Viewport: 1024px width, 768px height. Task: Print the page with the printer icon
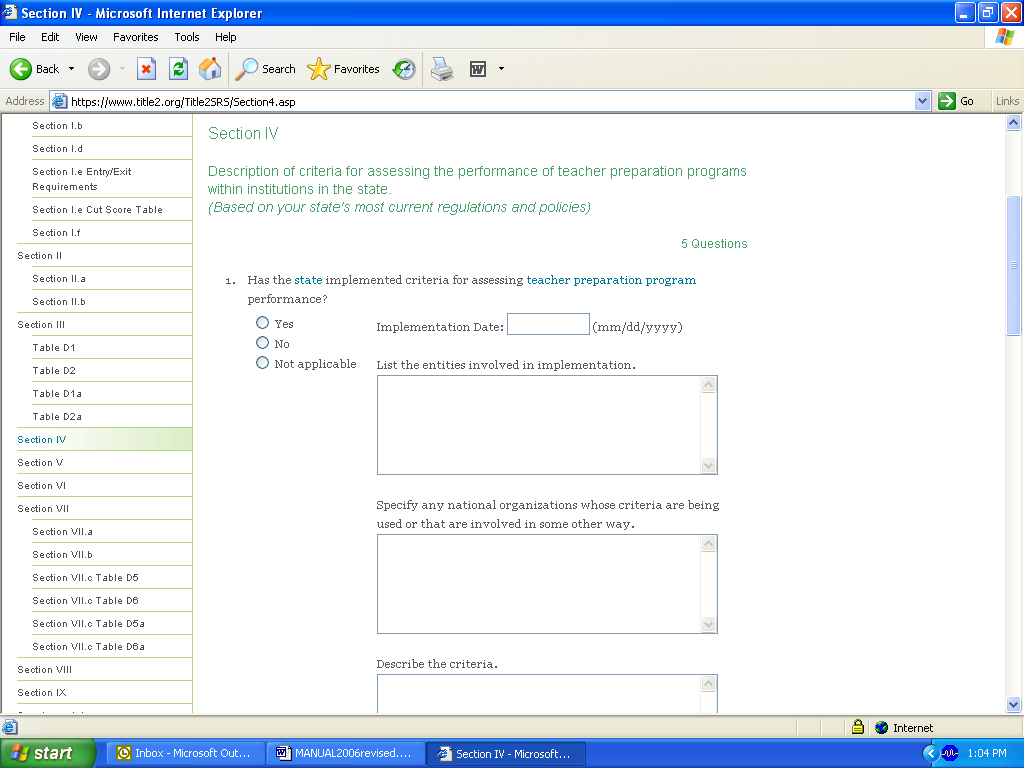[442, 69]
